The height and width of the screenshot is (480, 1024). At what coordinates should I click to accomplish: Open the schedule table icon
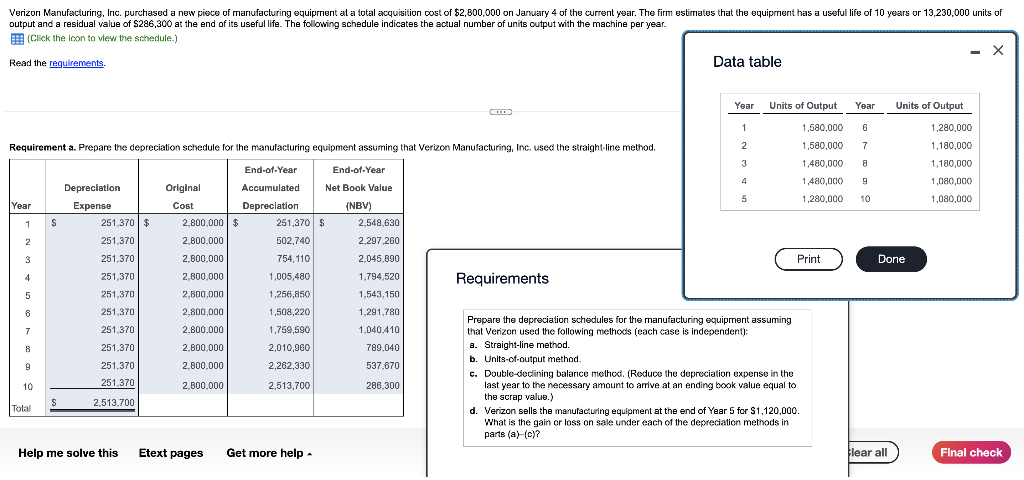click(x=17, y=38)
